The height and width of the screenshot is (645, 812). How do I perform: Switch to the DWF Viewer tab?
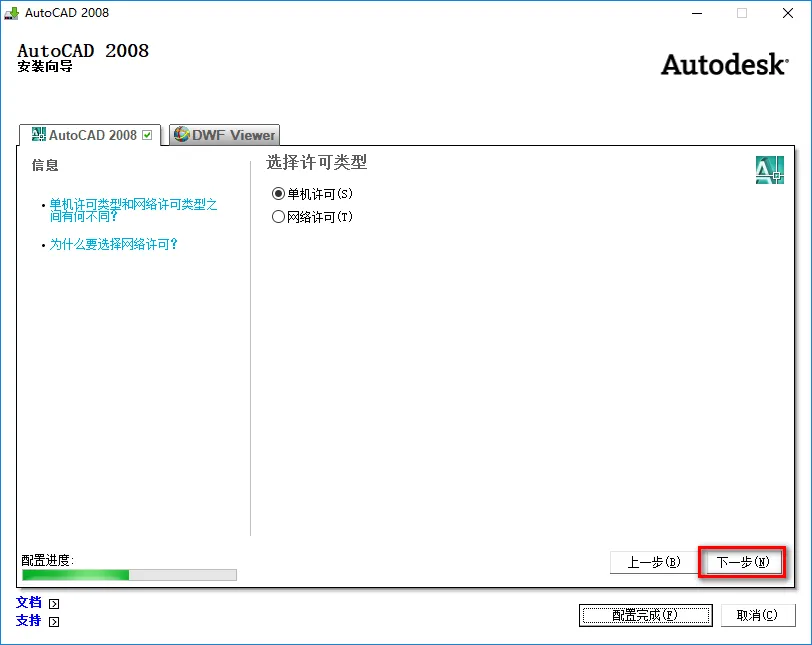click(x=225, y=135)
